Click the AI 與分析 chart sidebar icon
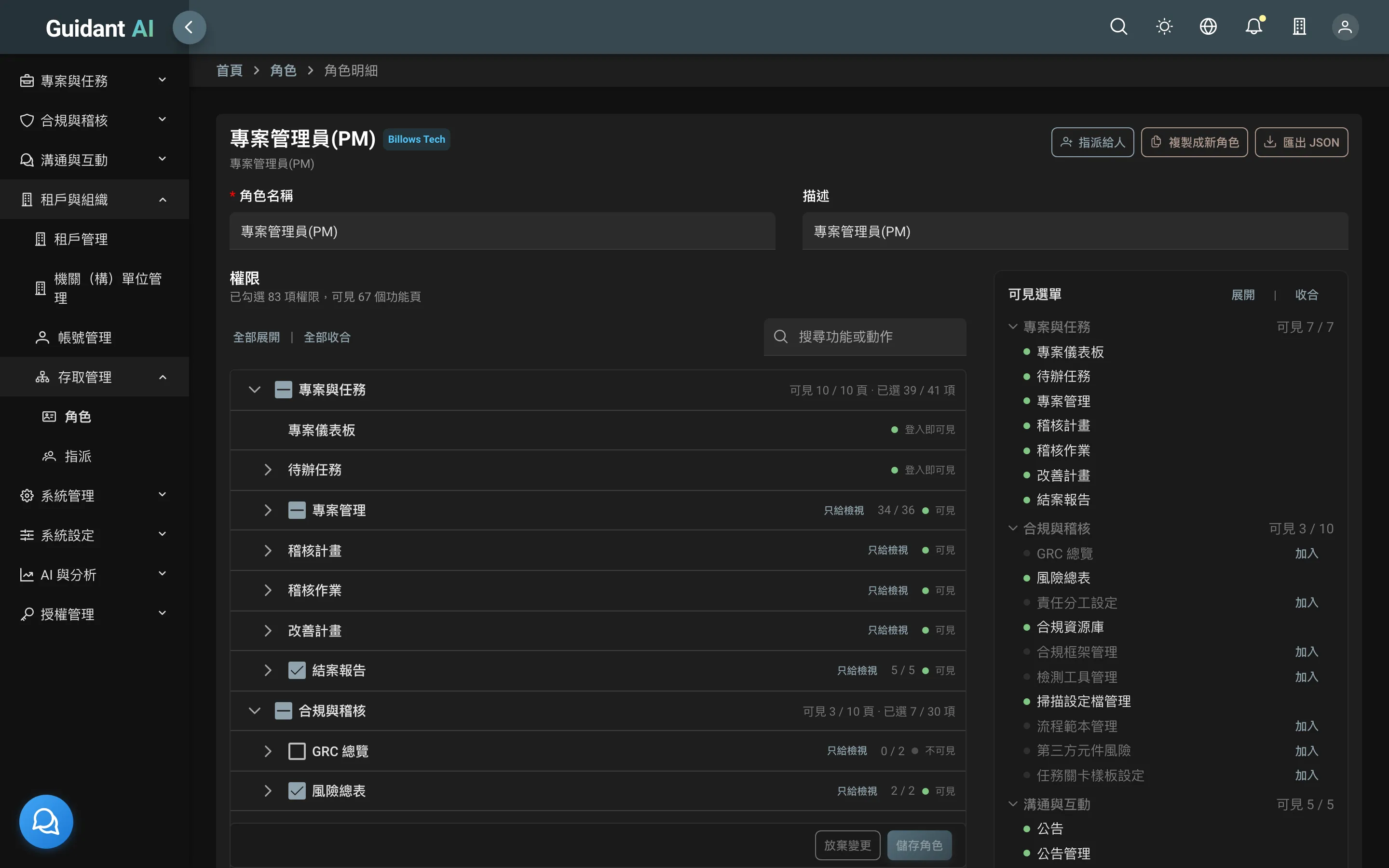The width and height of the screenshot is (1389, 868). [27, 575]
